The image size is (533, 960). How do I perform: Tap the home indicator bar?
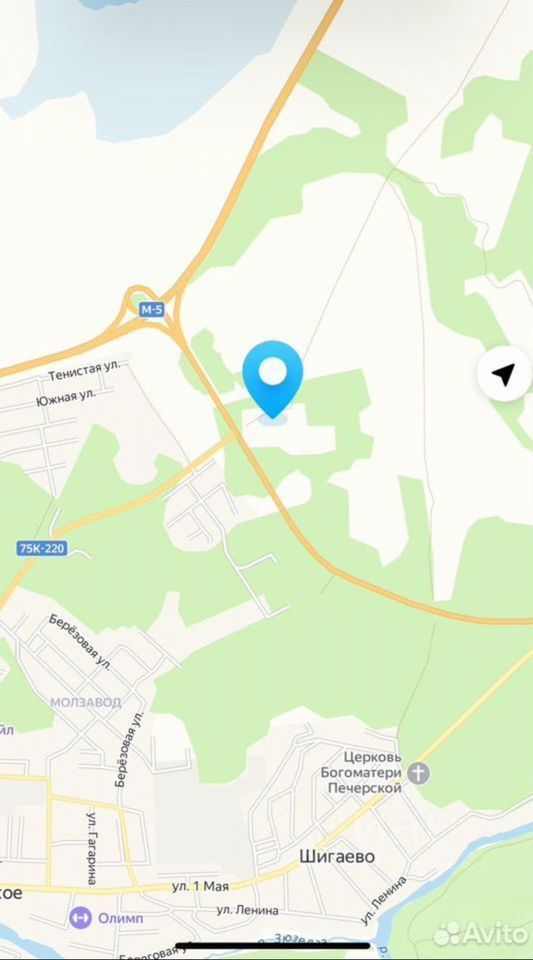273,945
